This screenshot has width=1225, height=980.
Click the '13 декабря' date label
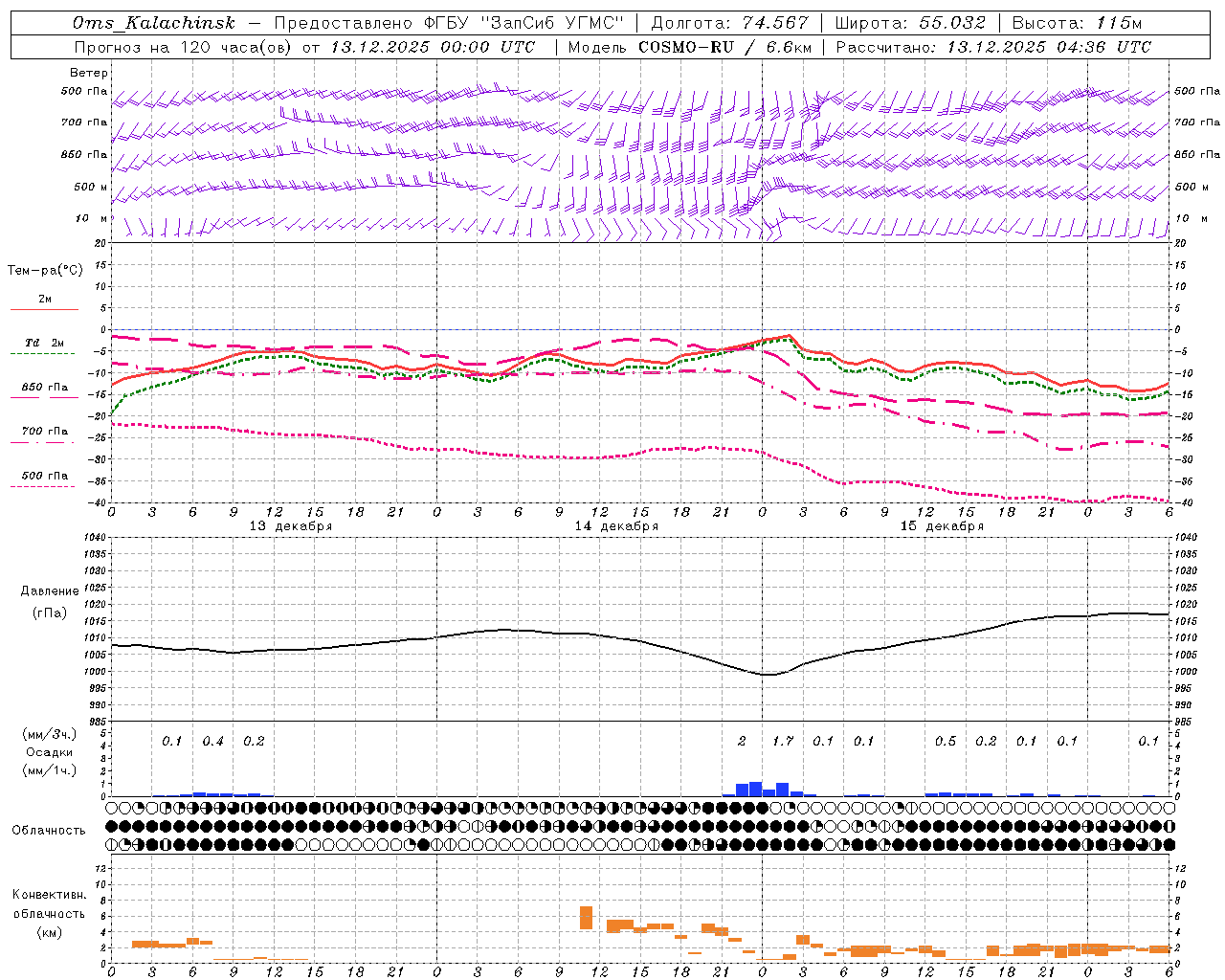click(x=291, y=526)
